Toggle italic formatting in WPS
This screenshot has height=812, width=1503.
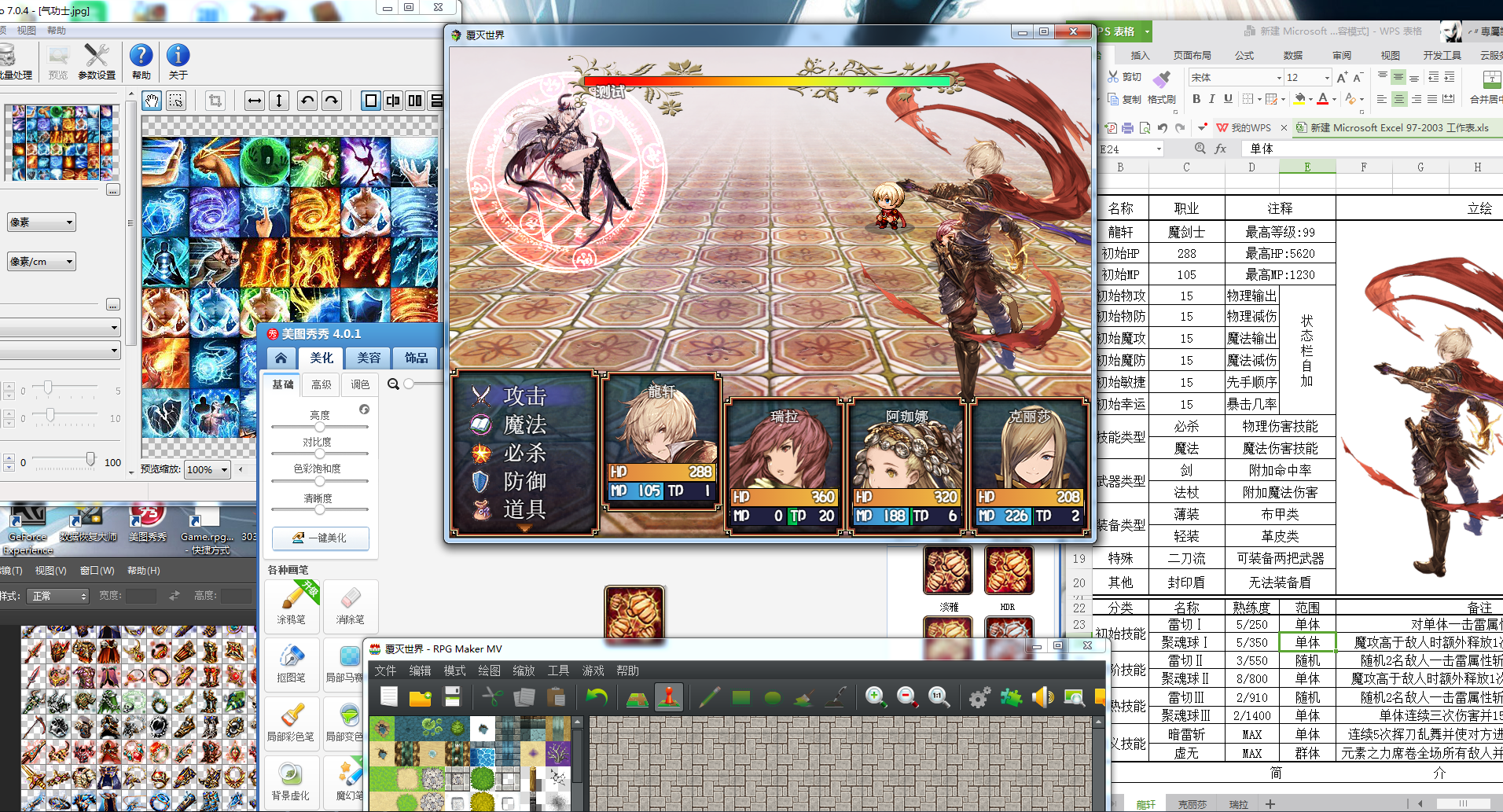1212,99
